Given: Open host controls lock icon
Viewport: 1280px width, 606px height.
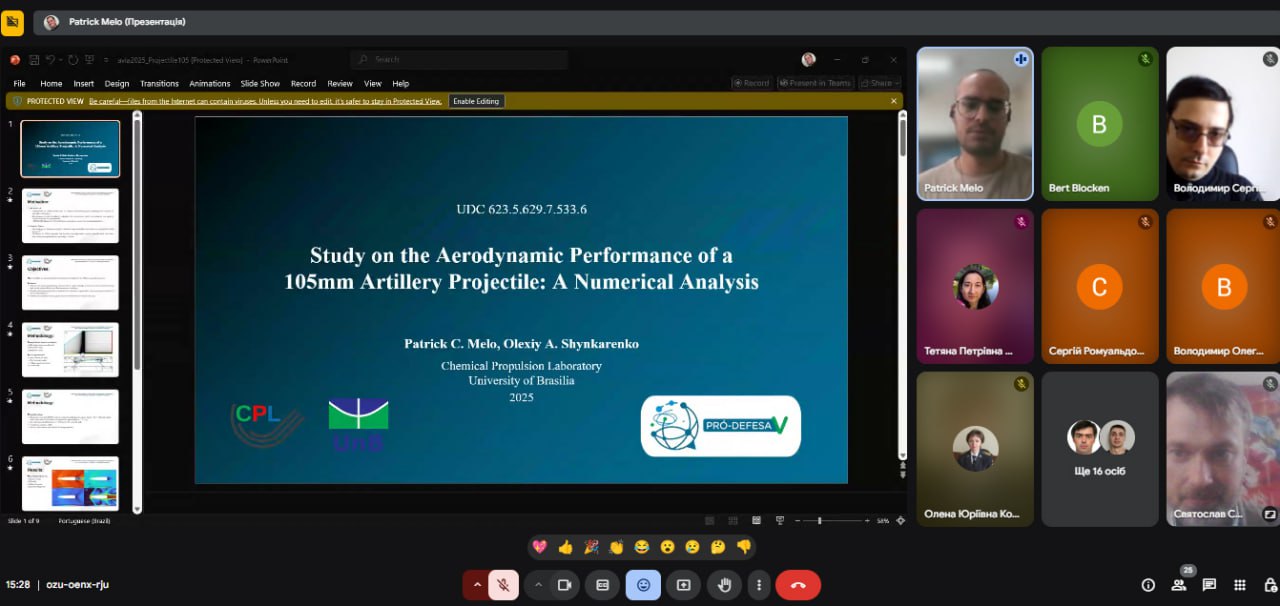Looking at the screenshot, I should [x=1269, y=585].
